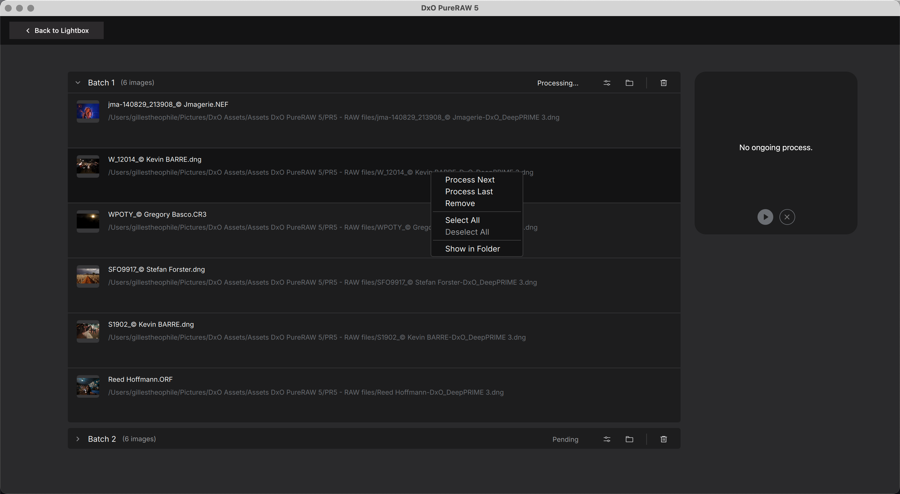900x494 pixels.
Task: Click output path of S1902 Kevin BARRE-DxO_DeepPRIME 3.dng
Action: tap(317, 337)
